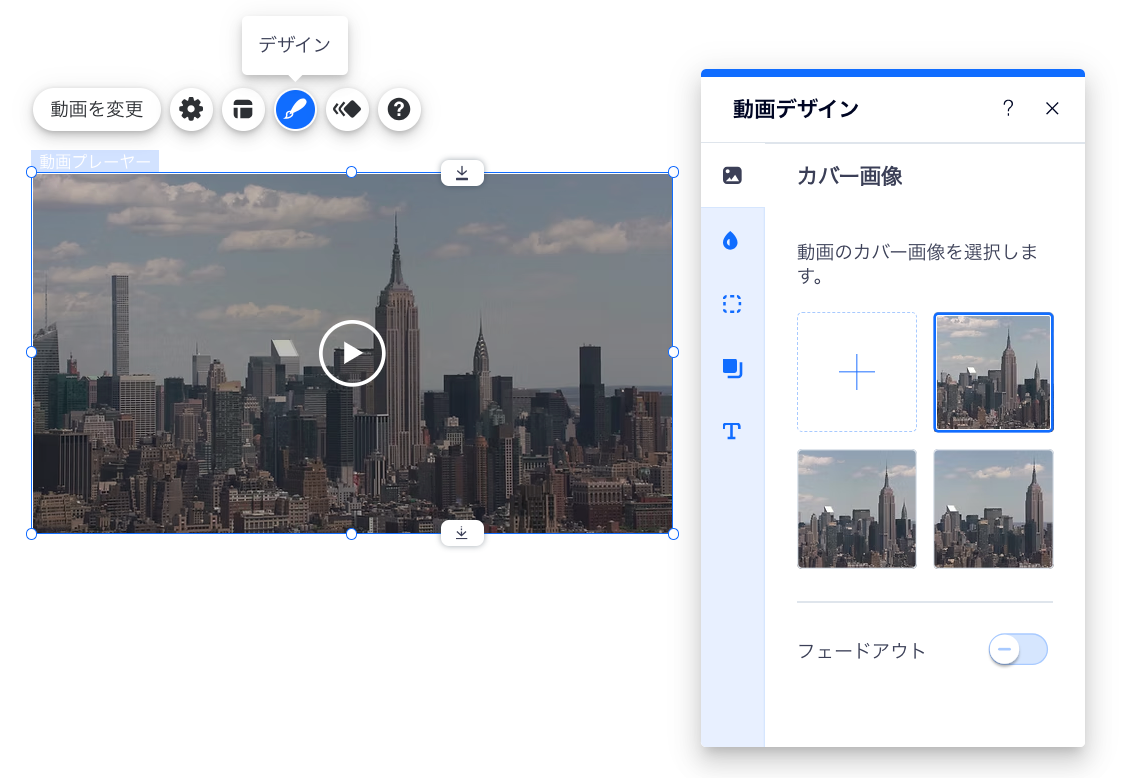Select the highlighted first cover thumbnail
Viewport: 1146px width, 778px height.
pos(993,372)
